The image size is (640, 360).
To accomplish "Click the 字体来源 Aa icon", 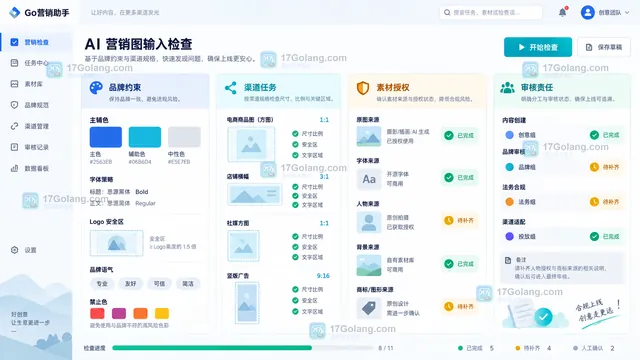I will (x=369, y=179).
